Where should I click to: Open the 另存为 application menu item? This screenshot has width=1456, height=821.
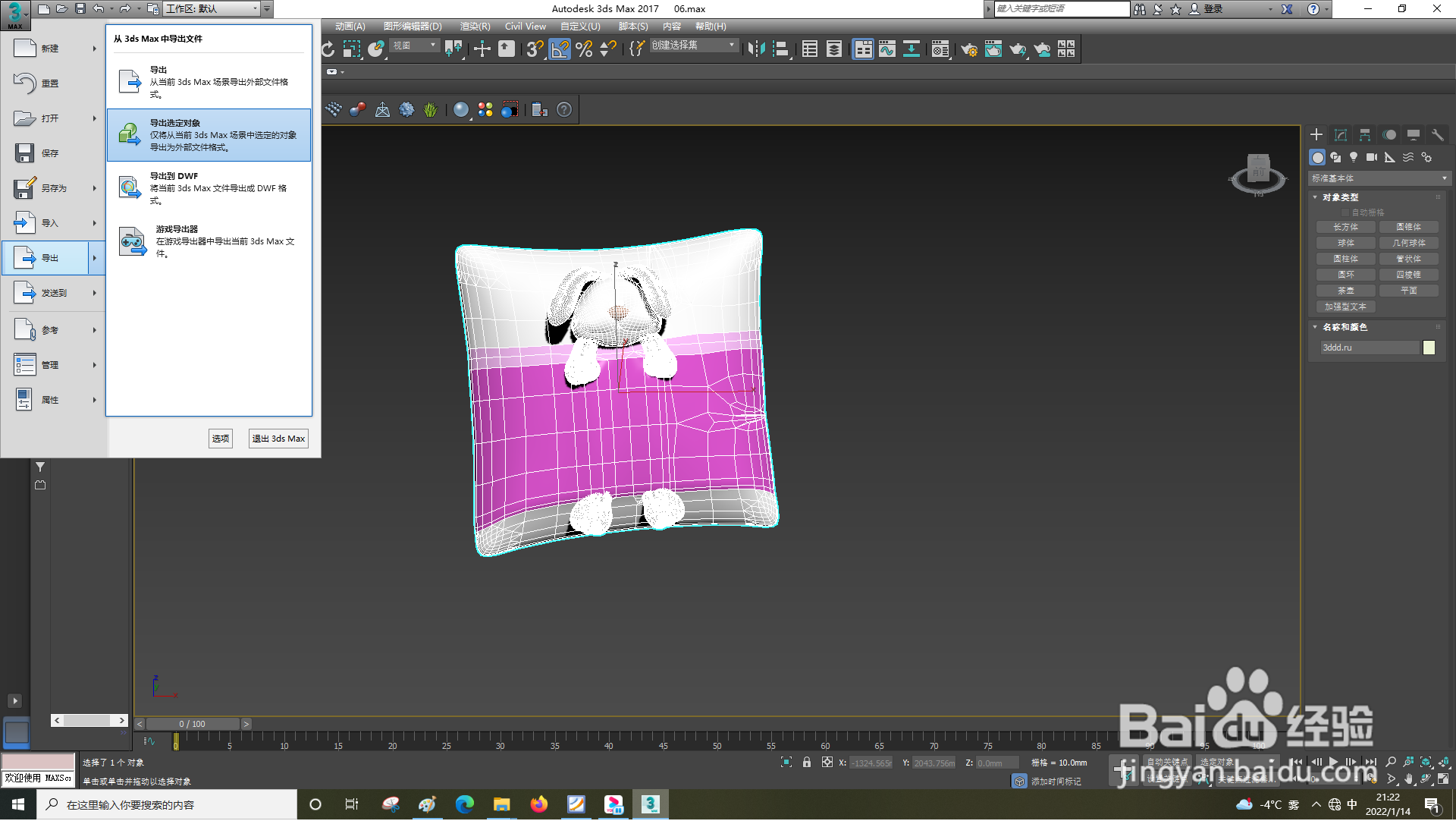coord(53,188)
